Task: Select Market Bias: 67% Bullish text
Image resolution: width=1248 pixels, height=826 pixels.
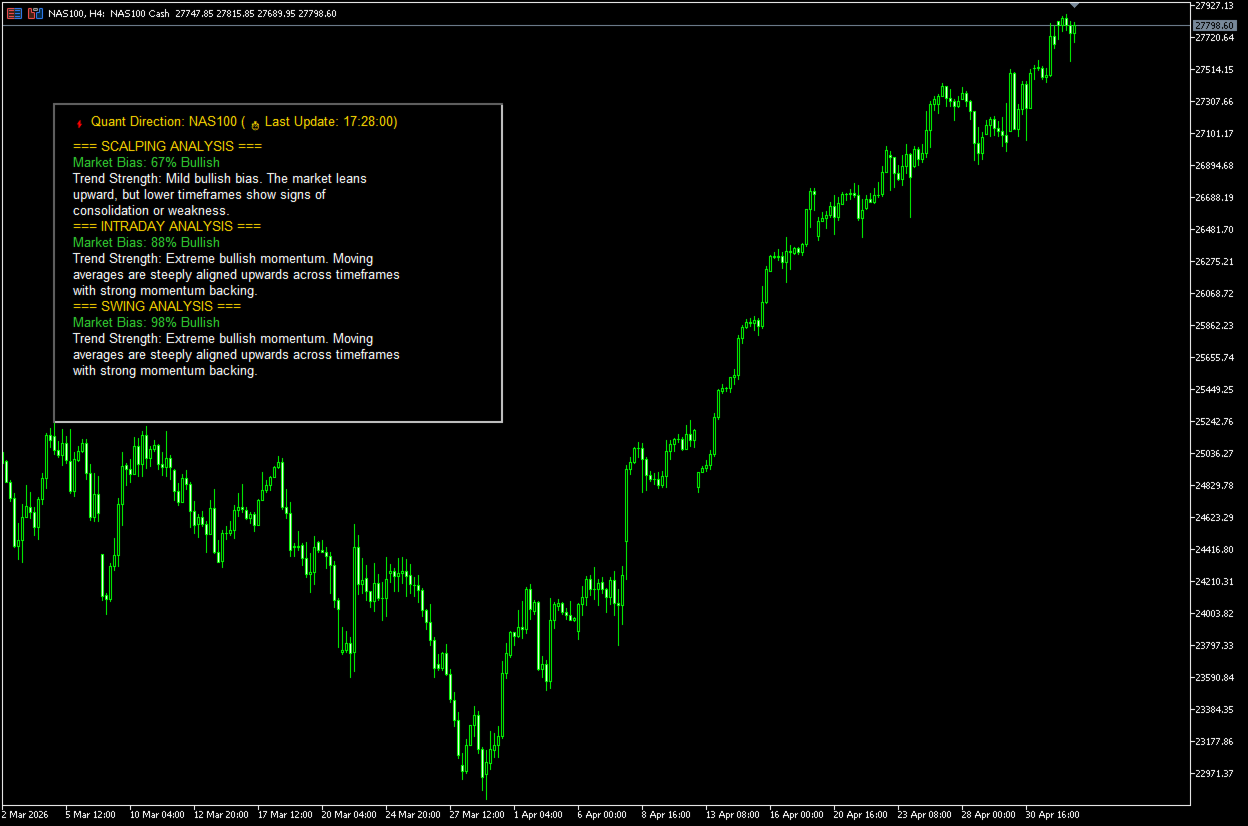Action: point(146,162)
